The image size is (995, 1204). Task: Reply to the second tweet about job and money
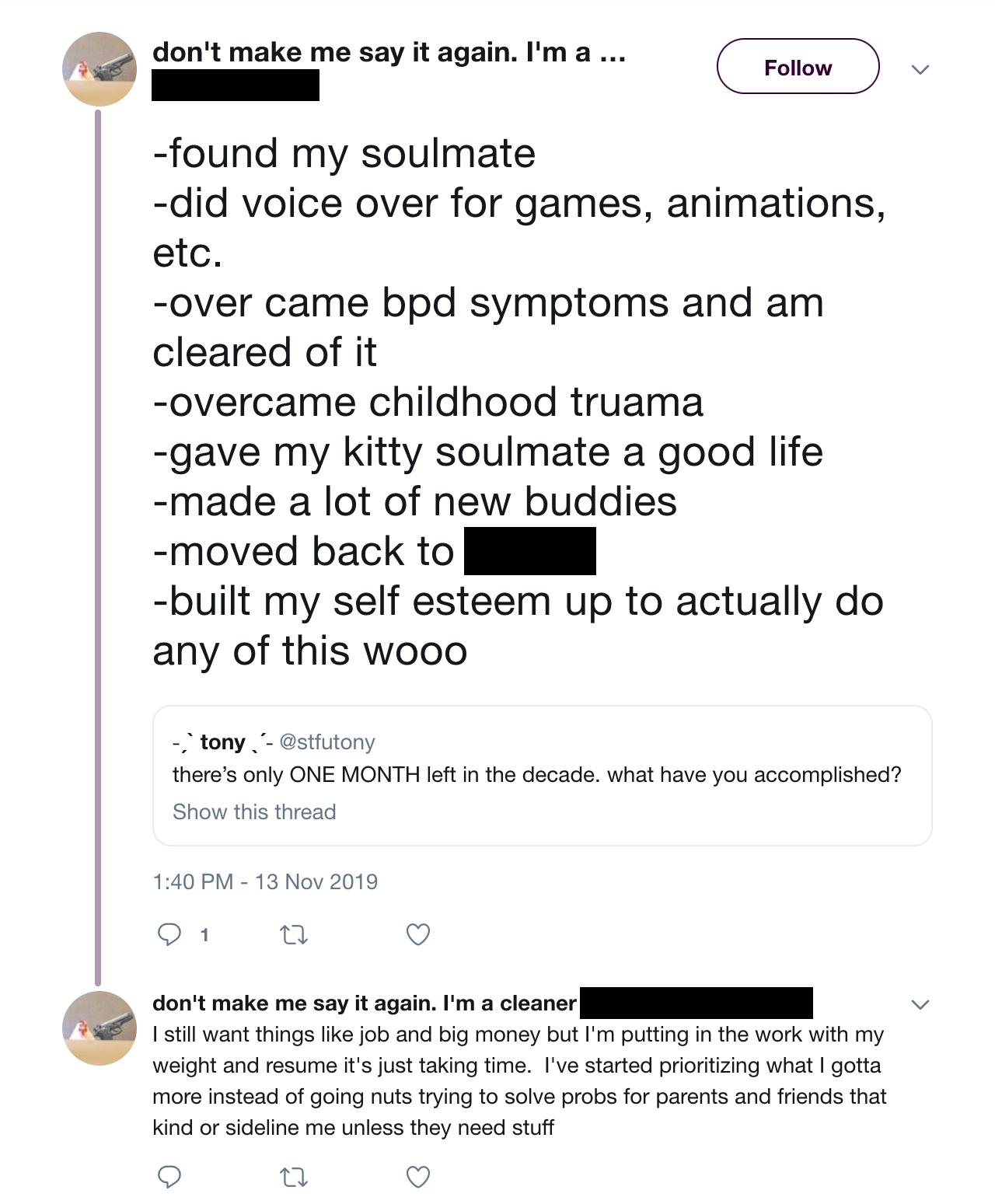pos(169,1177)
